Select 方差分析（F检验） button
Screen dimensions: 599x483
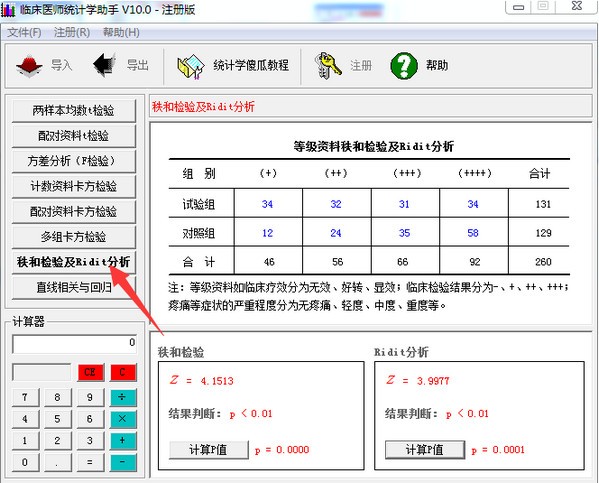[x=74, y=161]
